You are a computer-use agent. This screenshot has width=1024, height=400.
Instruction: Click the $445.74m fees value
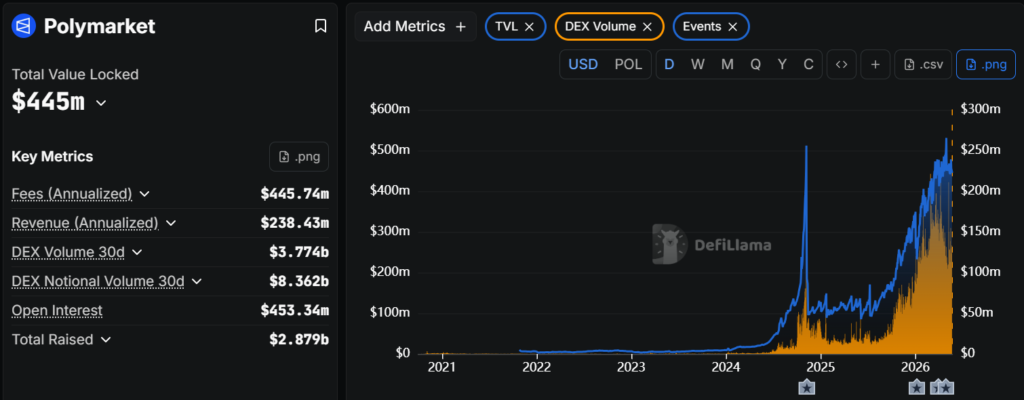point(295,193)
